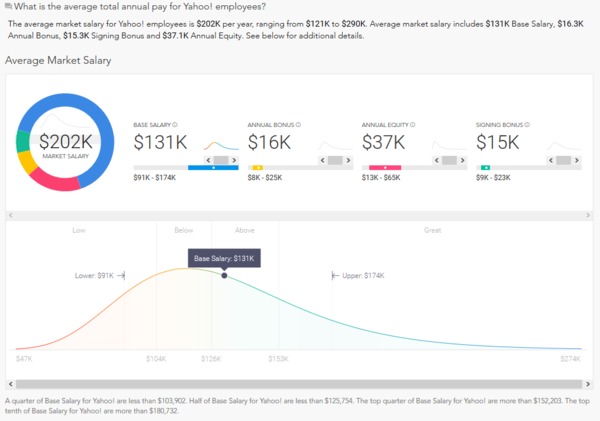
Task: Click the Base Salary $131K chart tooltip
Action: tap(224, 258)
